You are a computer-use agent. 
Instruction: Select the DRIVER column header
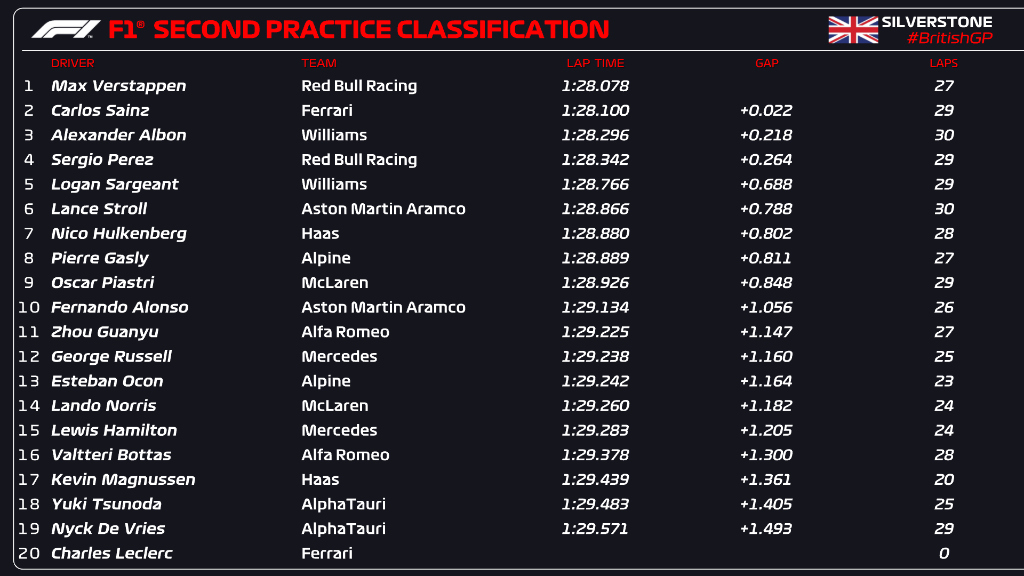click(72, 63)
